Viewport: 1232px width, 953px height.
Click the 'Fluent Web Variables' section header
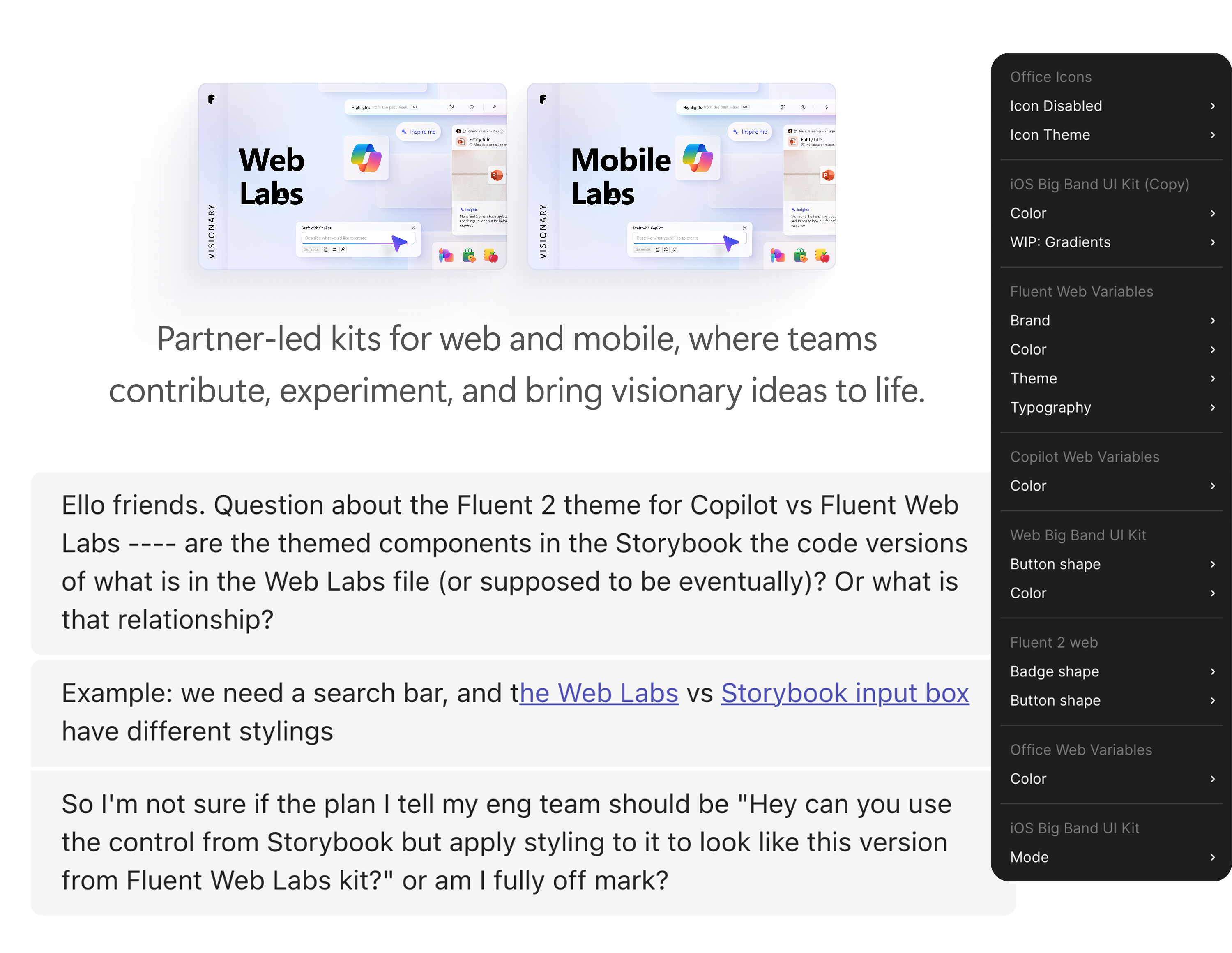(x=1082, y=292)
